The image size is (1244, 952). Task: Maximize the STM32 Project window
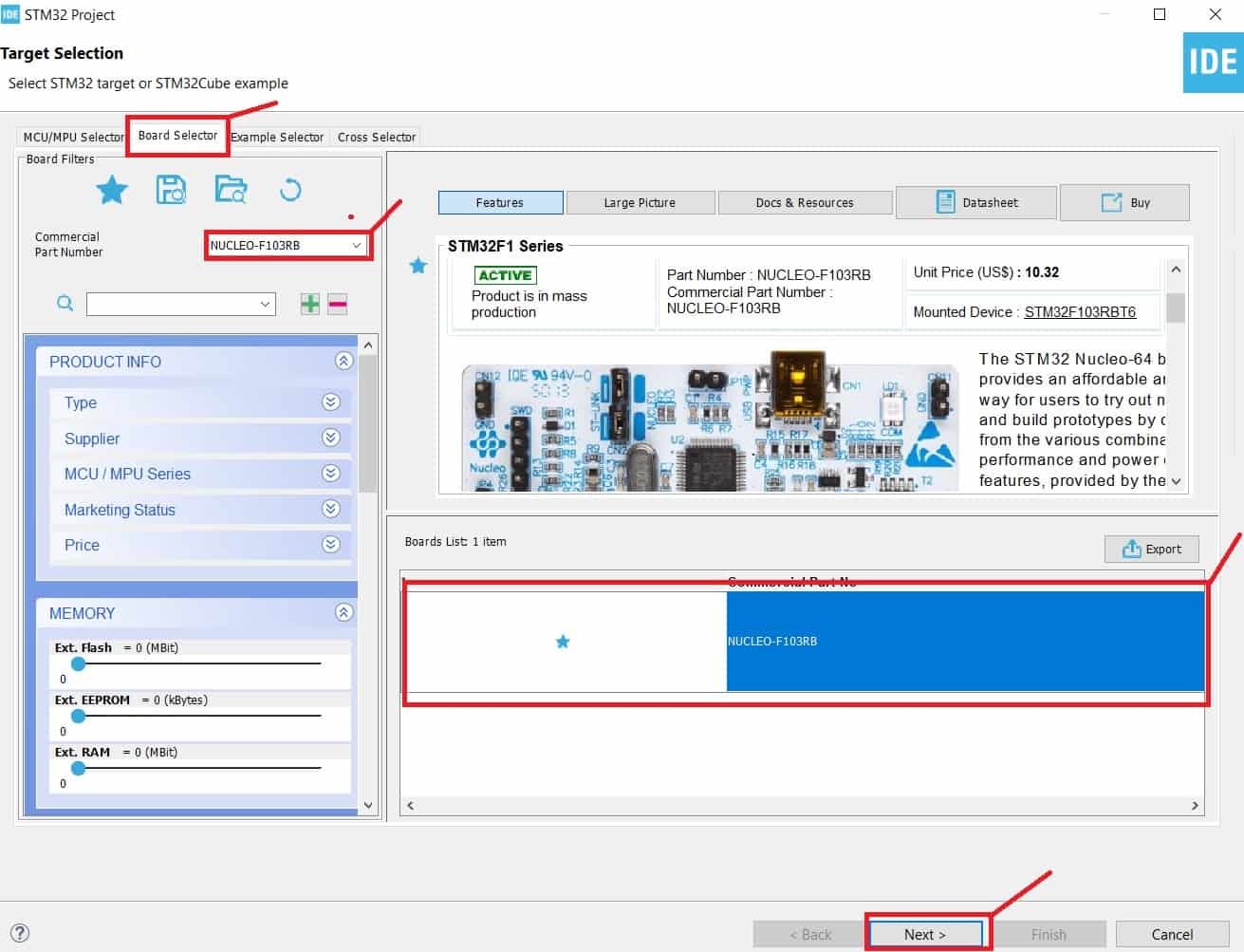tap(1160, 14)
